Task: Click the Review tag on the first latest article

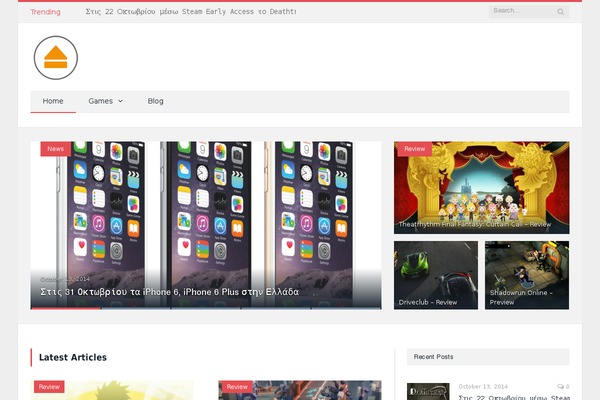Action: [x=49, y=387]
